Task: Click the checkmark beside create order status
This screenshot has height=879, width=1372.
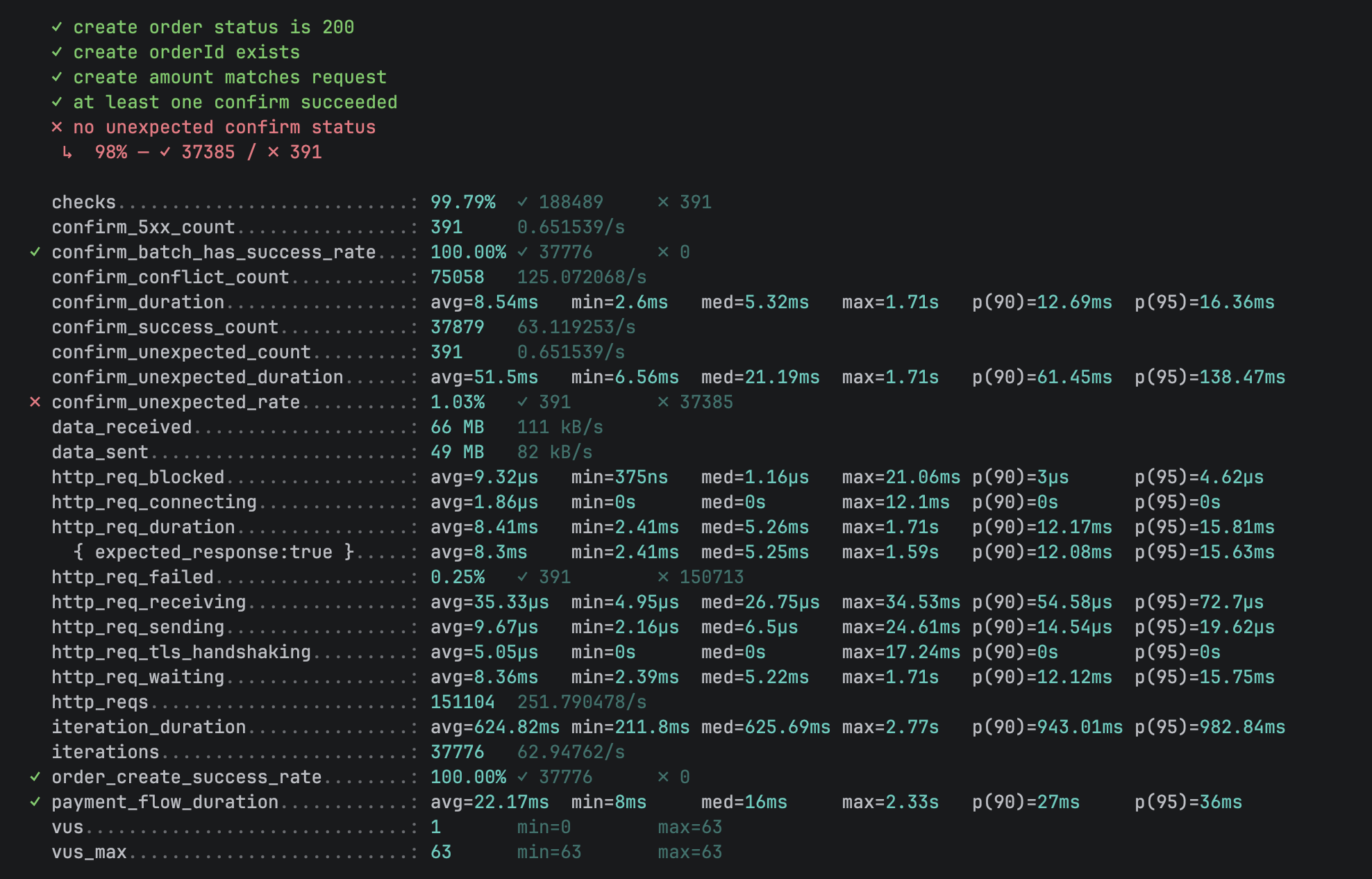Action: [x=57, y=27]
